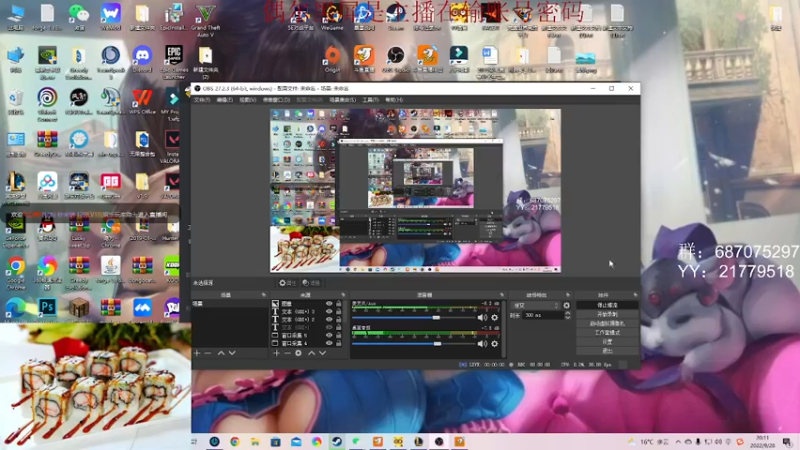Image resolution: width=800 pixels, height=450 pixels.
Task: Click Steam icon in the taskbar
Action: click(x=337, y=441)
